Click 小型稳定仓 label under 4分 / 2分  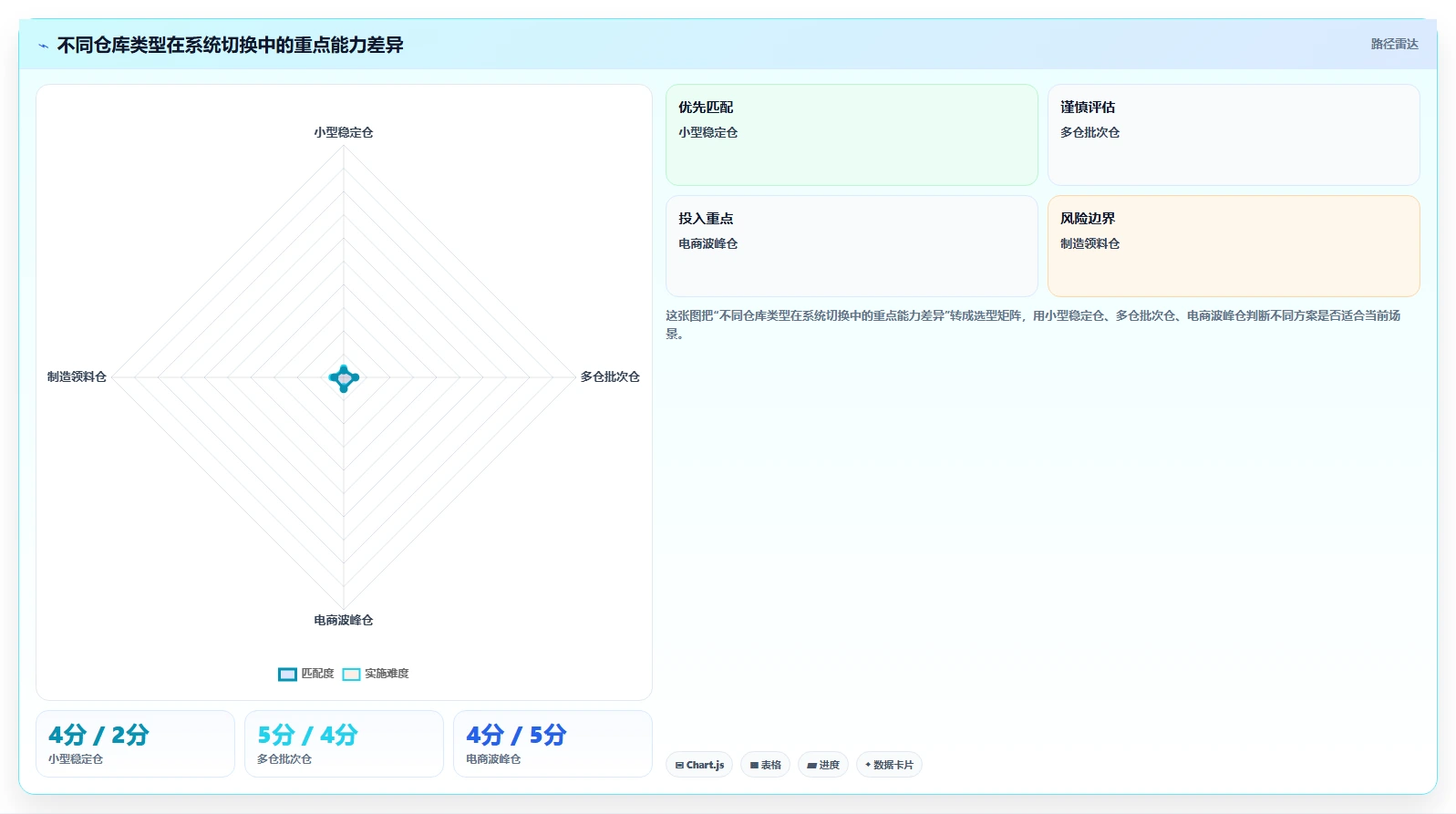tap(76, 758)
